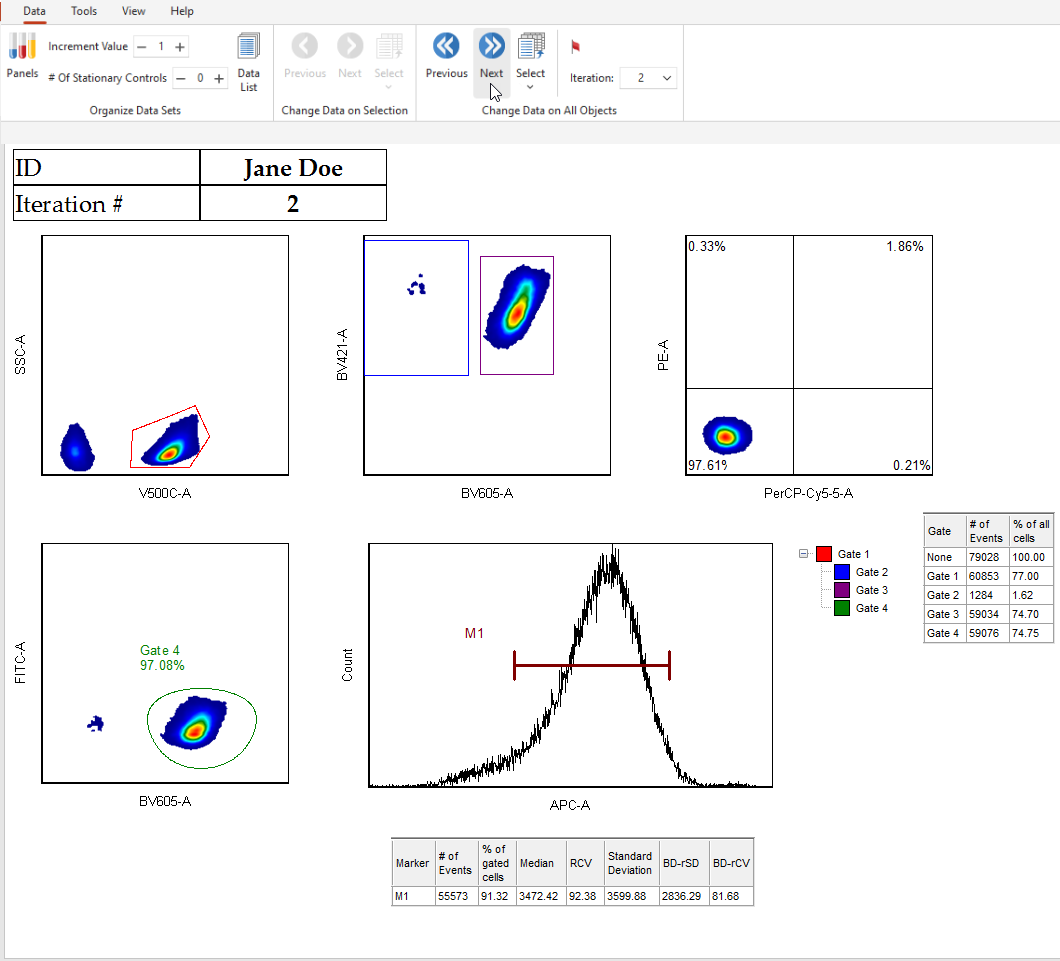Image resolution: width=1060 pixels, height=961 pixels.
Task: Open the Iteration dropdown
Action: click(x=668, y=78)
